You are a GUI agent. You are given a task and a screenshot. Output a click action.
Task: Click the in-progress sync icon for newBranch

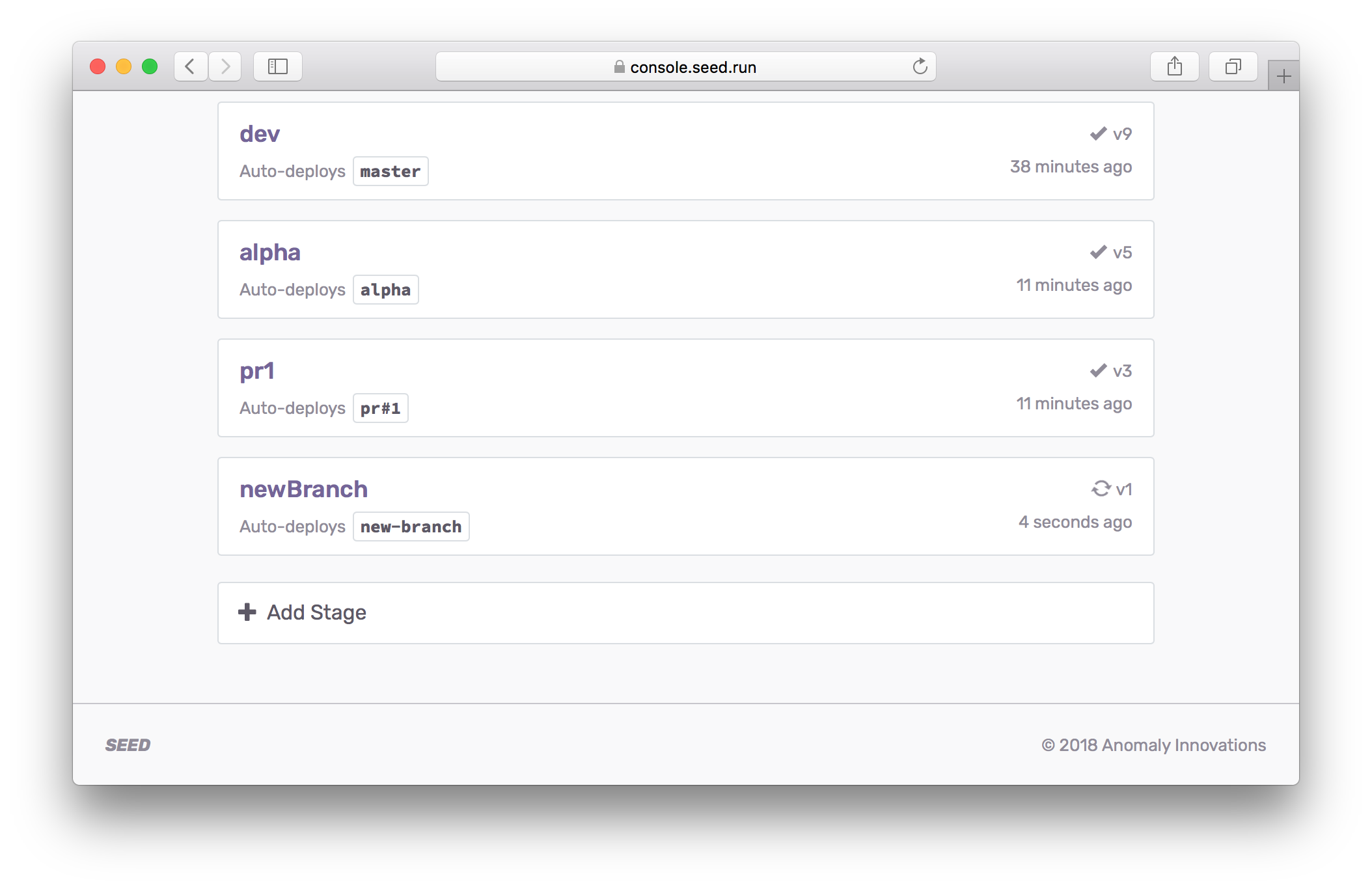(x=1101, y=489)
